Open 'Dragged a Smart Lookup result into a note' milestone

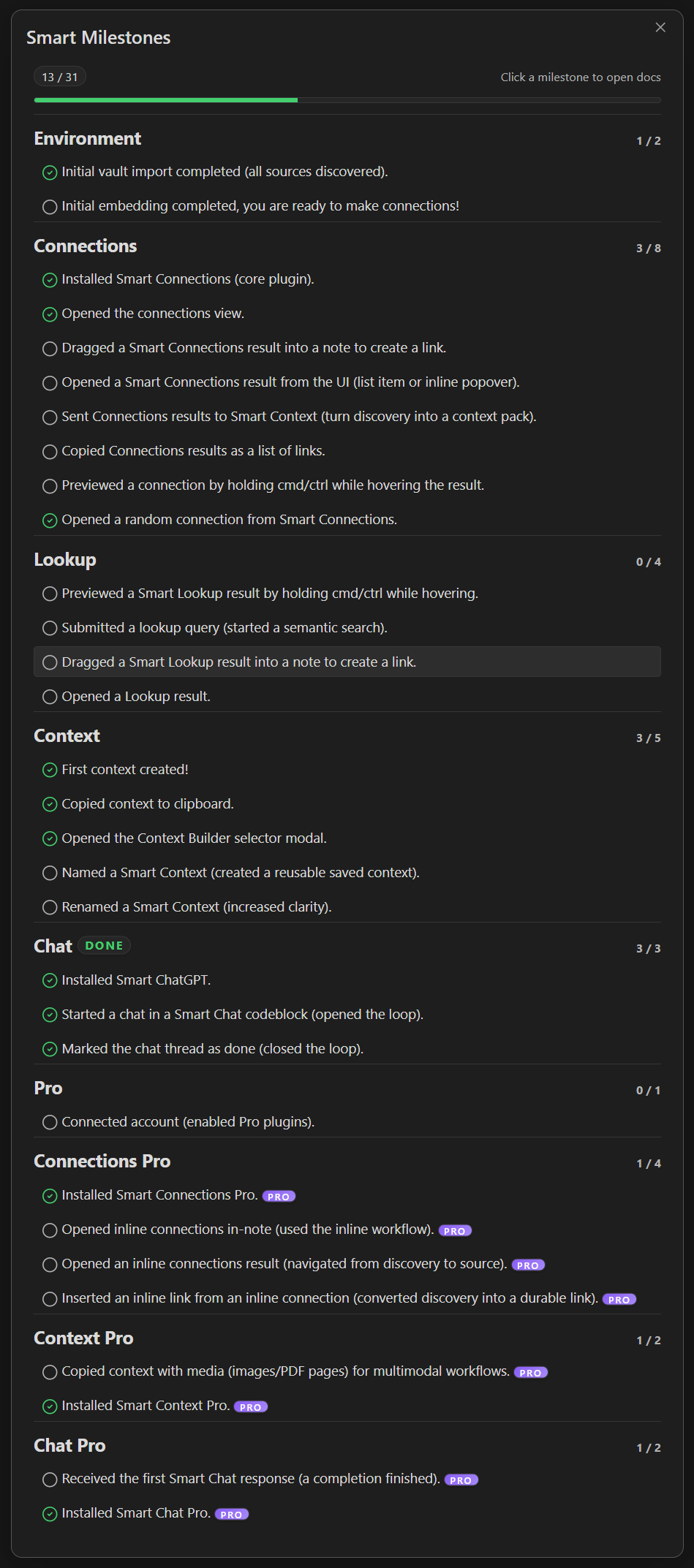pos(239,662)
